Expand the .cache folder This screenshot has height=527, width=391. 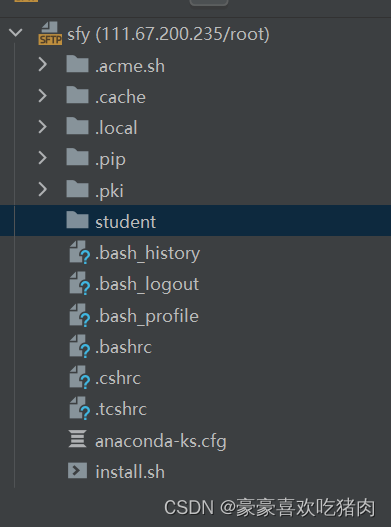point(42,96)
